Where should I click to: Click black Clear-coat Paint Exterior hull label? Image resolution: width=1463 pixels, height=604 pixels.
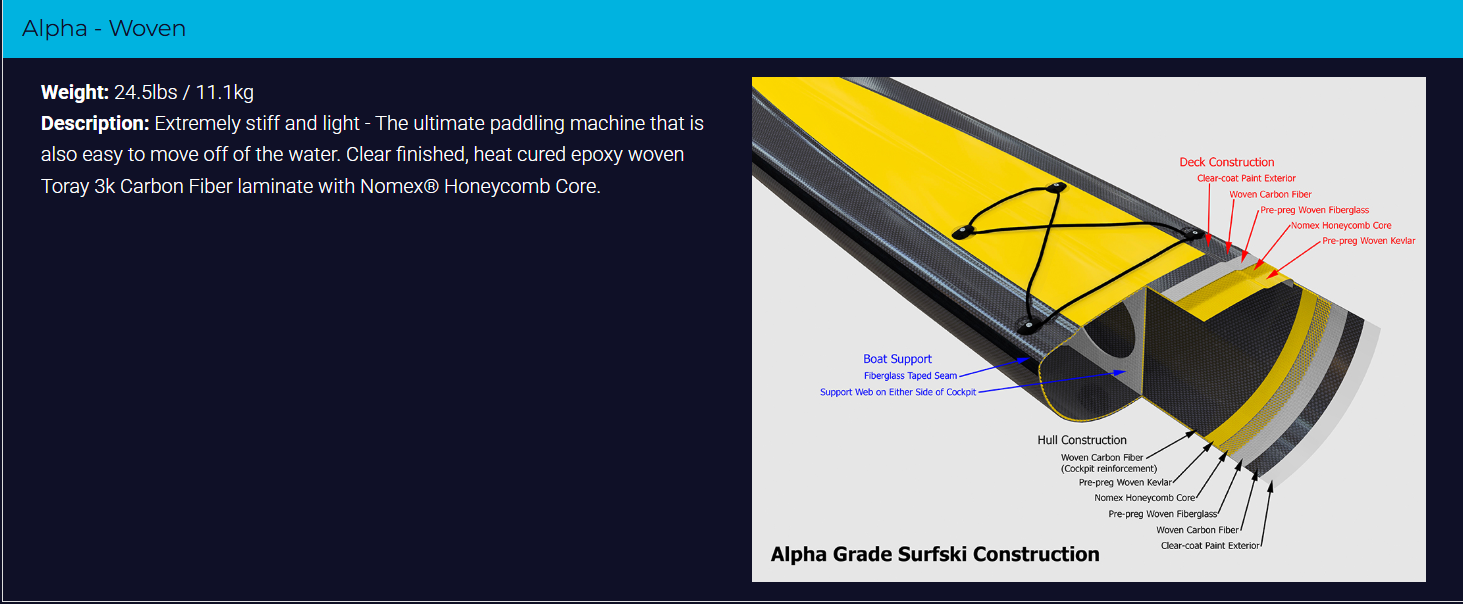[1210, 546]
